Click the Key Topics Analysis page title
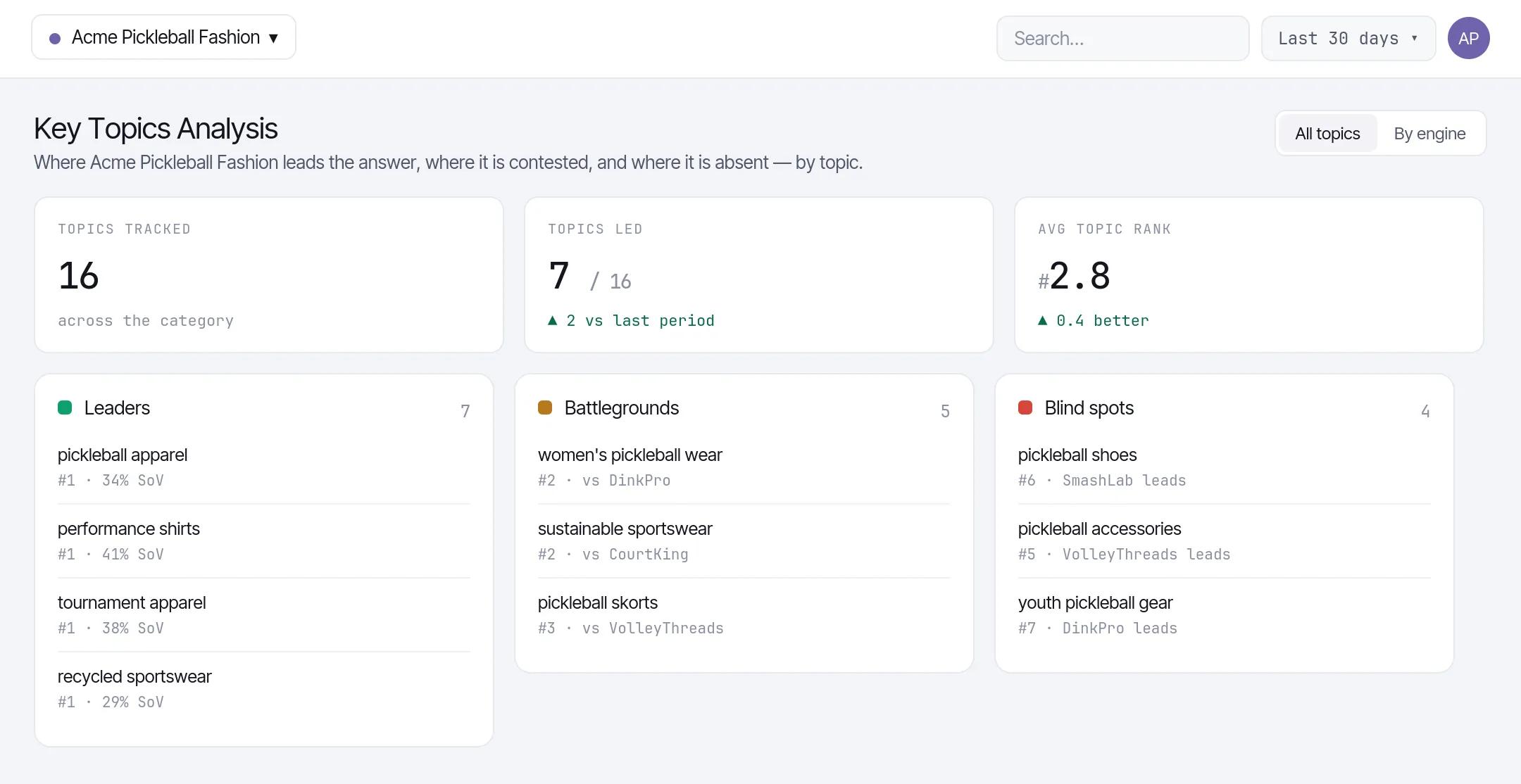Image resolution: width=1521 pixels, height=784 pixels. coord(156,129)
